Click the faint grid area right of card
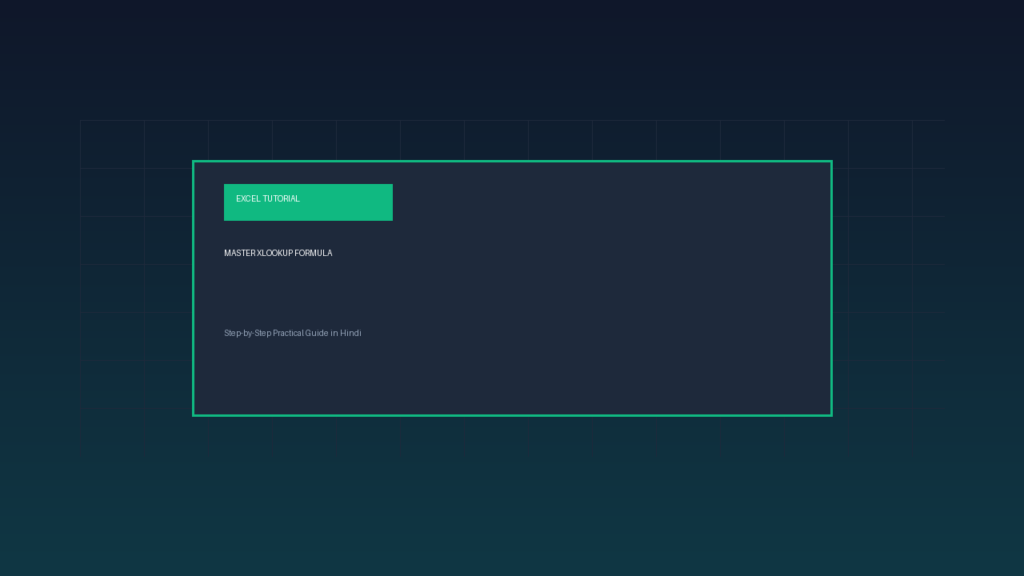 (x=889, y=288)
